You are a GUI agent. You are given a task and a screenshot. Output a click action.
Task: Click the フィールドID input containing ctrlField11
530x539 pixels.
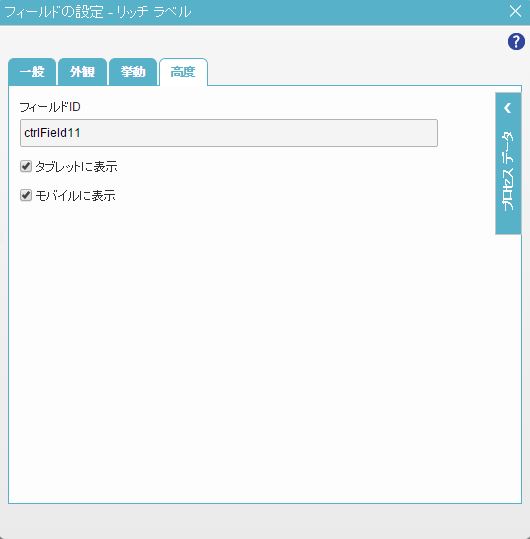click(229, 133)
